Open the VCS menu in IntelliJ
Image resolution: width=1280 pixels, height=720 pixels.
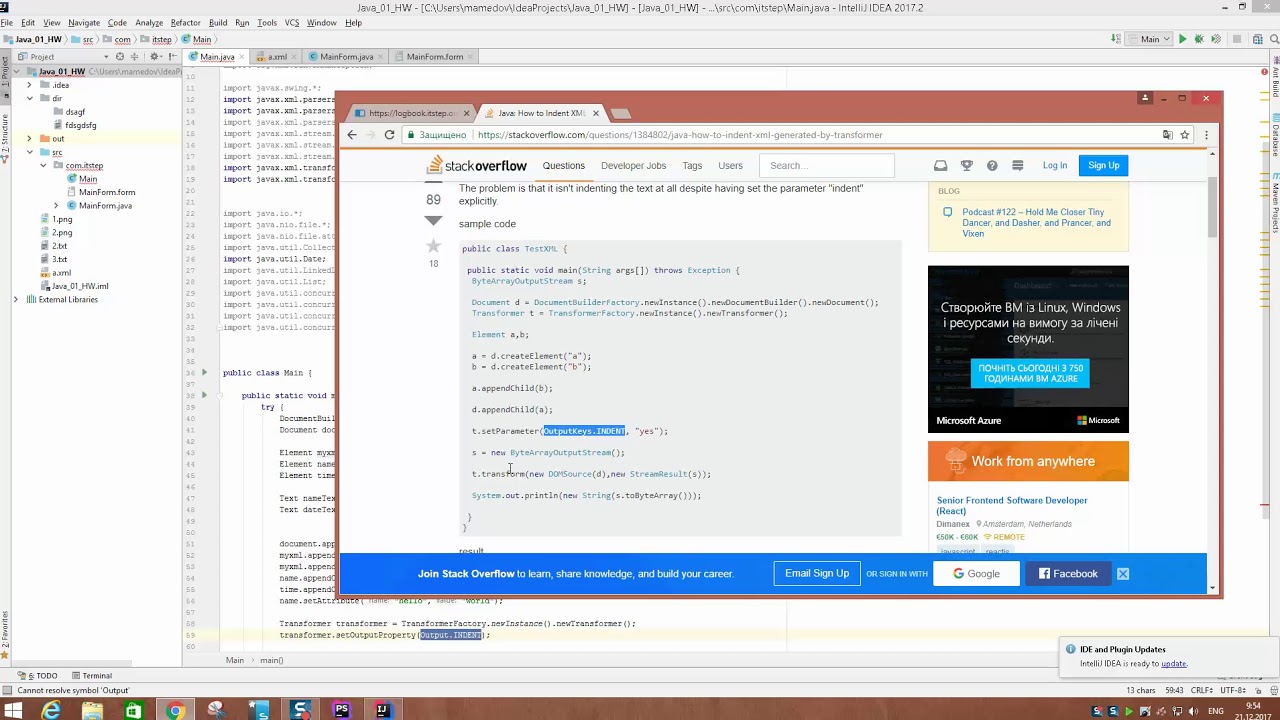click(292, 22)
